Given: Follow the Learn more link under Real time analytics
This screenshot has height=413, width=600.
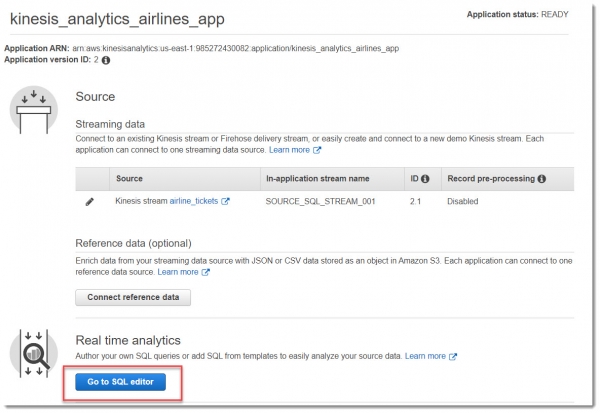Looking at the screenshot, I should point(425,356).
